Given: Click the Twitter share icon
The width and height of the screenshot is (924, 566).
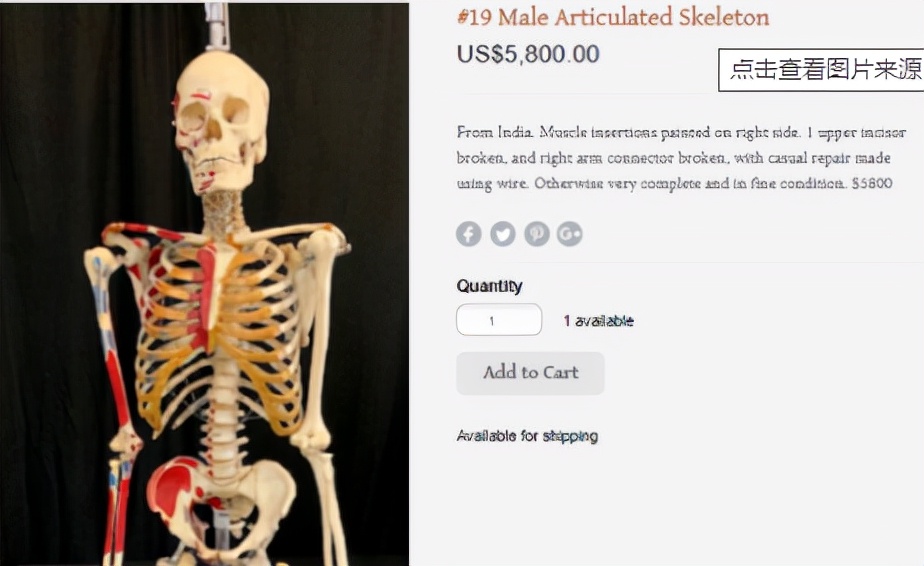Looking at the screenshot, I should point(503,234).
